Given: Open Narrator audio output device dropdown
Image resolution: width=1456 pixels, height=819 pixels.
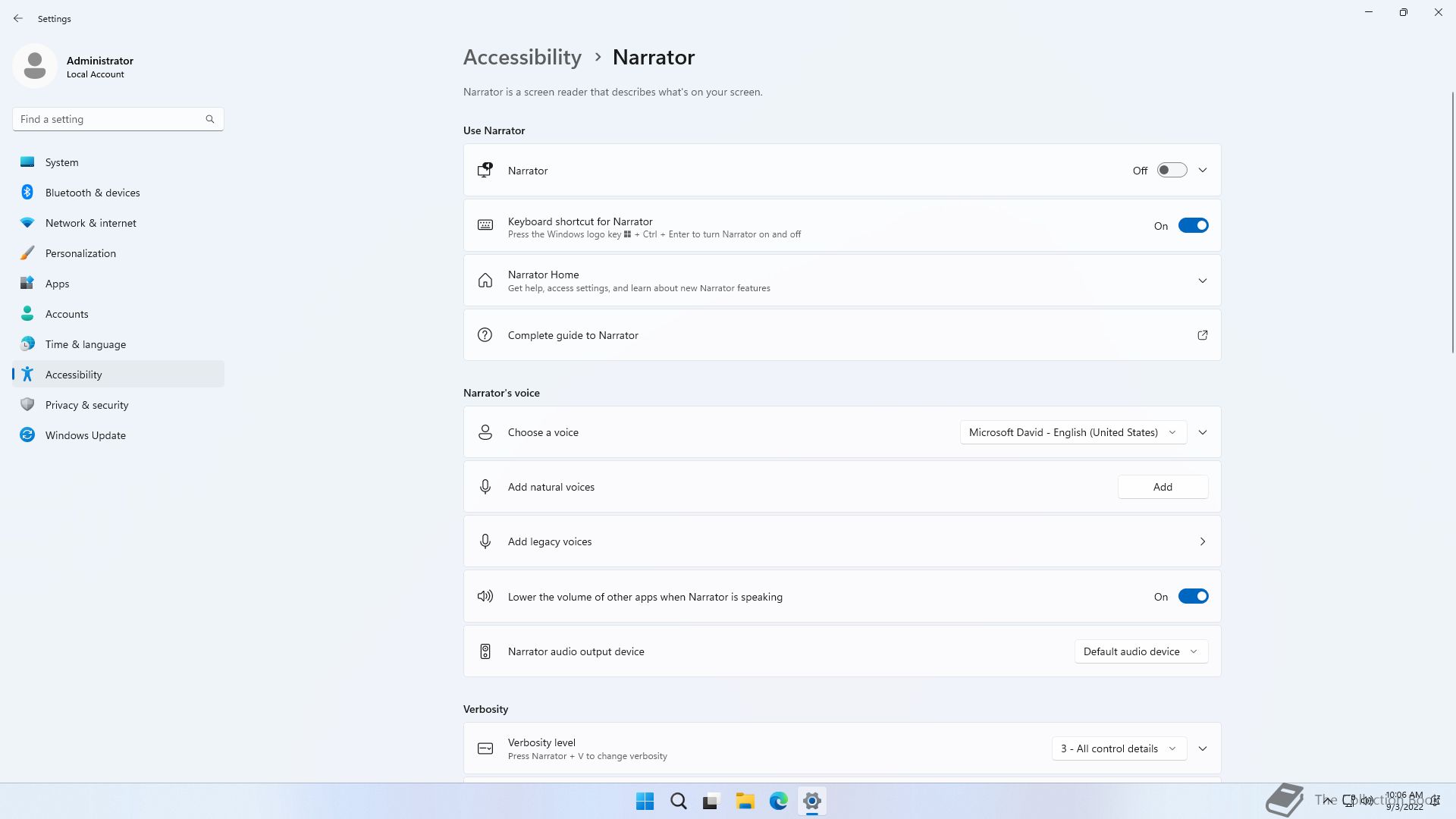Looking at the screenshot, I should pyautogui.click(x=1141, y=651).
